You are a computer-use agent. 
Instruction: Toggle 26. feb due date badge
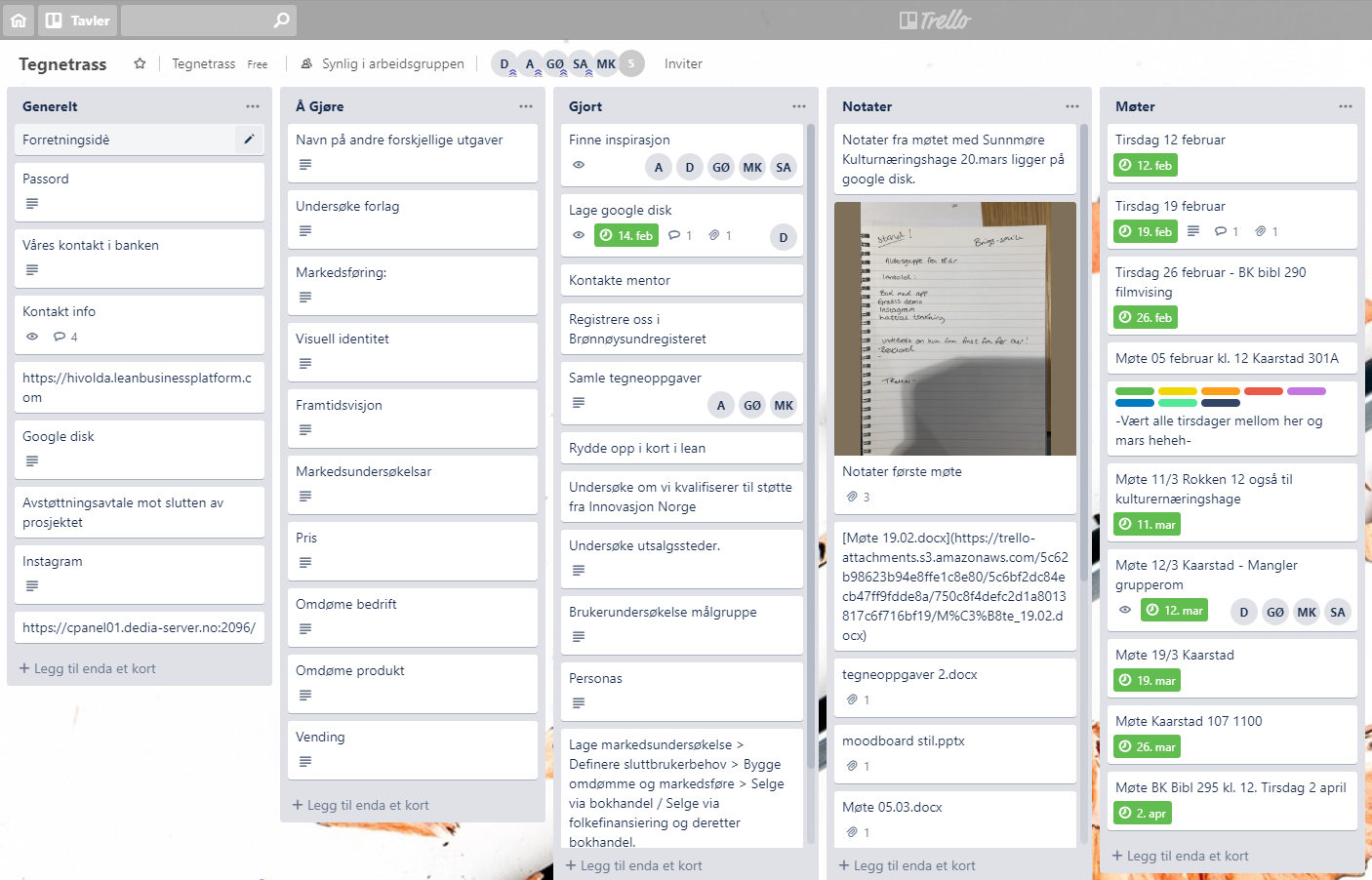pyautogui.click(x=1146, y=317)
